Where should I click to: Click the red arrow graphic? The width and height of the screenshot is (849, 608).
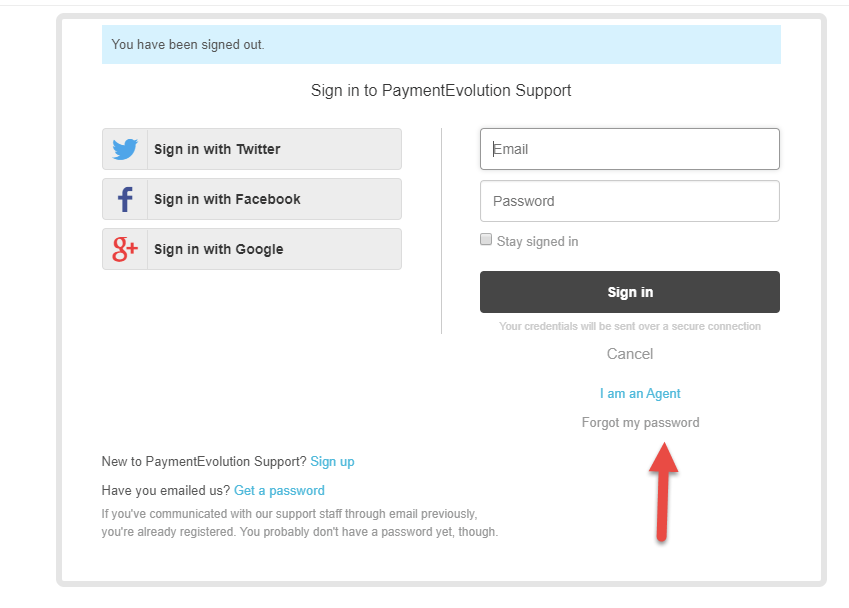tap(662, 490)
